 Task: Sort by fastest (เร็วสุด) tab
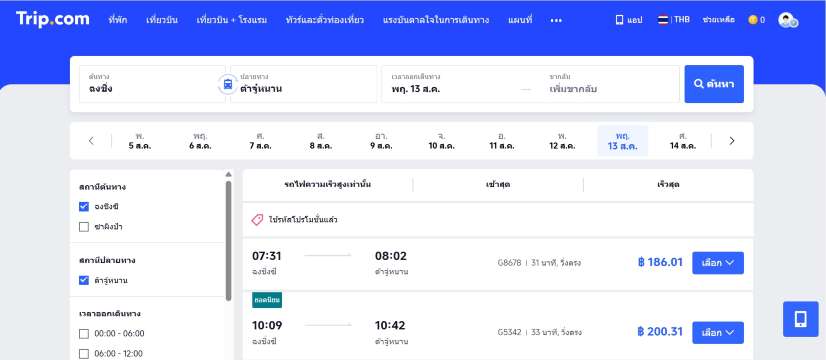668,185
